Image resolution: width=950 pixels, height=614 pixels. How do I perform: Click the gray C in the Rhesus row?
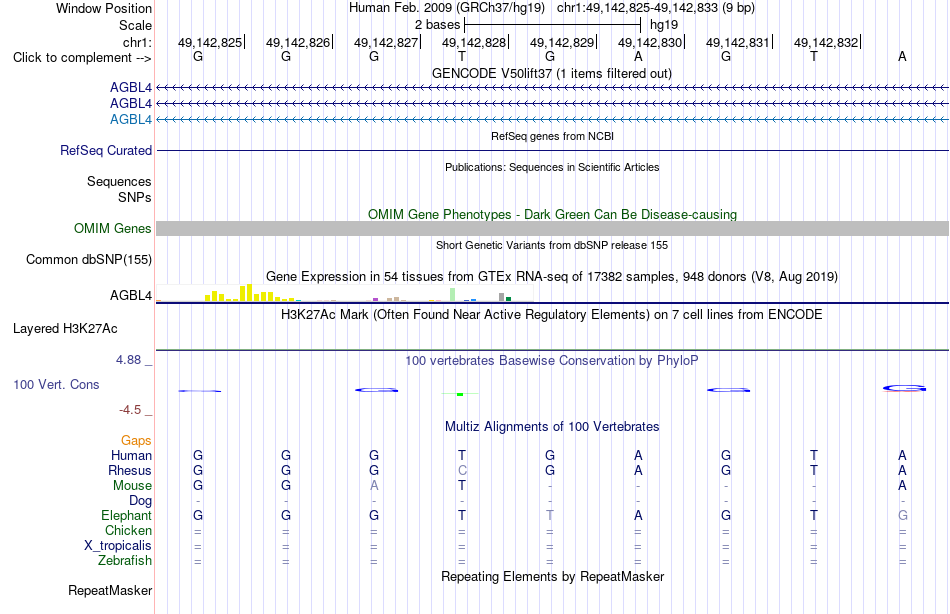click(462, 470)
